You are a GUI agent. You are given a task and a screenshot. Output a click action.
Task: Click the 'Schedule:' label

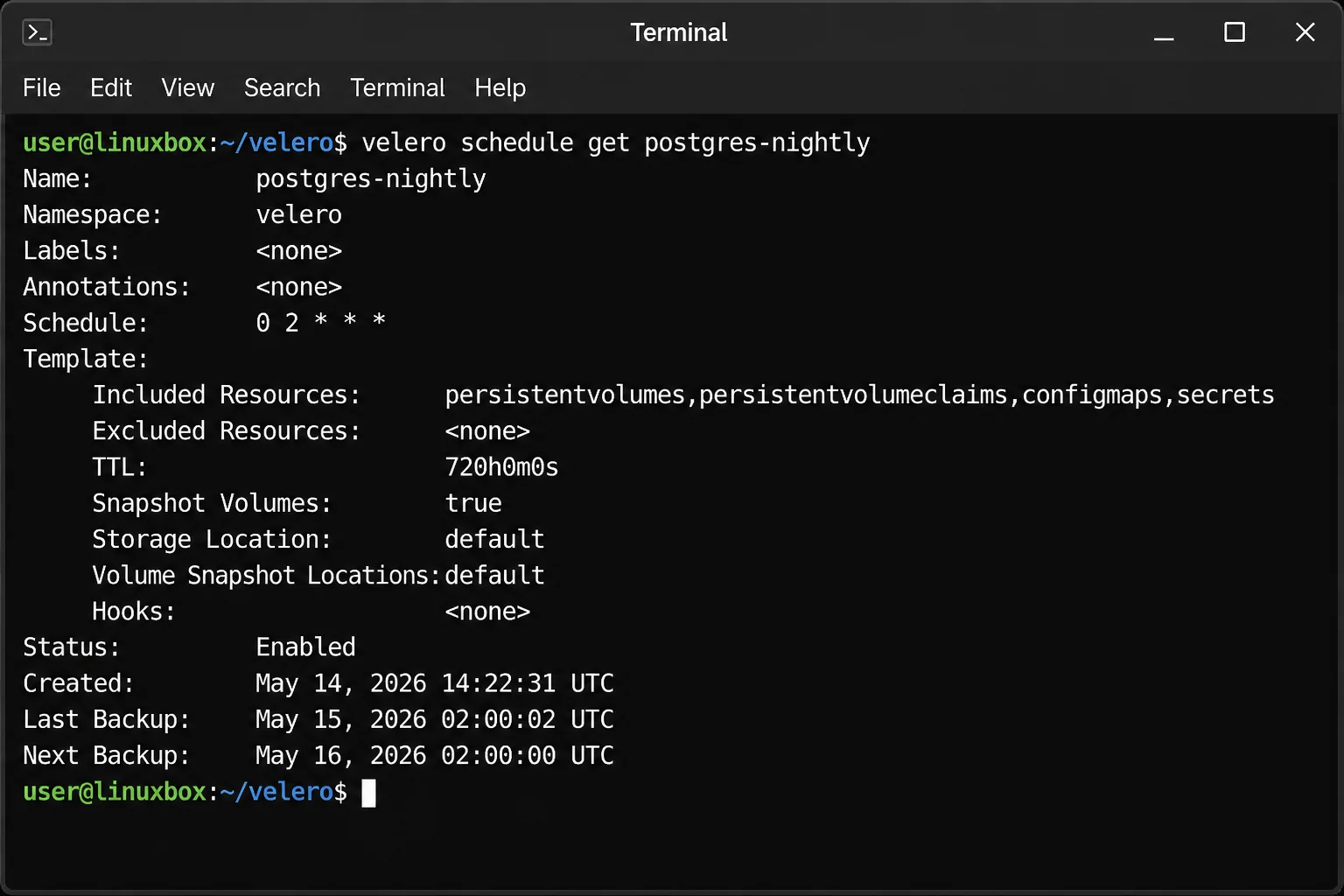click(86, 323)
